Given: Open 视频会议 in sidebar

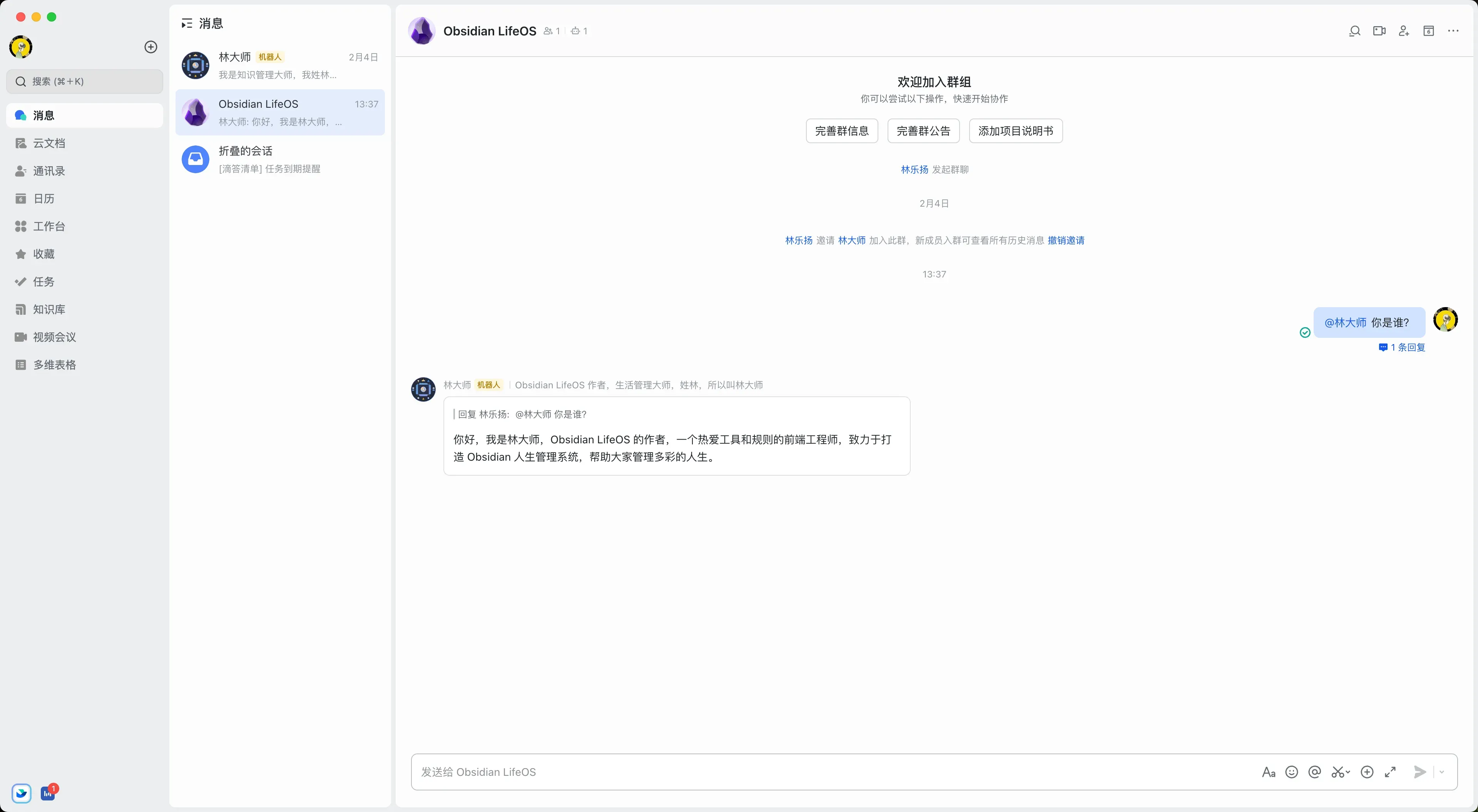Looking at the screenshot, I should click(84, 337).
